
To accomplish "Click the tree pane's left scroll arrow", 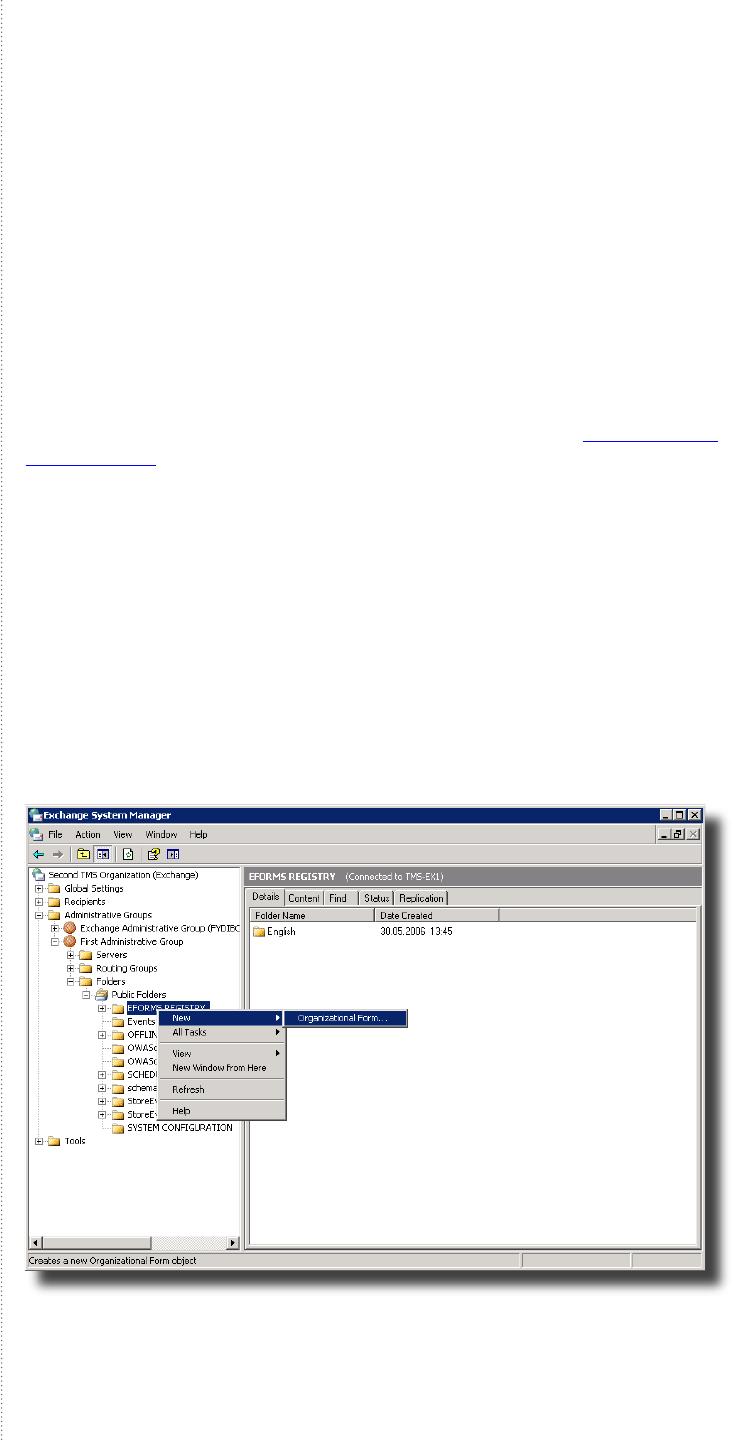I will (x=35, y=1243).
